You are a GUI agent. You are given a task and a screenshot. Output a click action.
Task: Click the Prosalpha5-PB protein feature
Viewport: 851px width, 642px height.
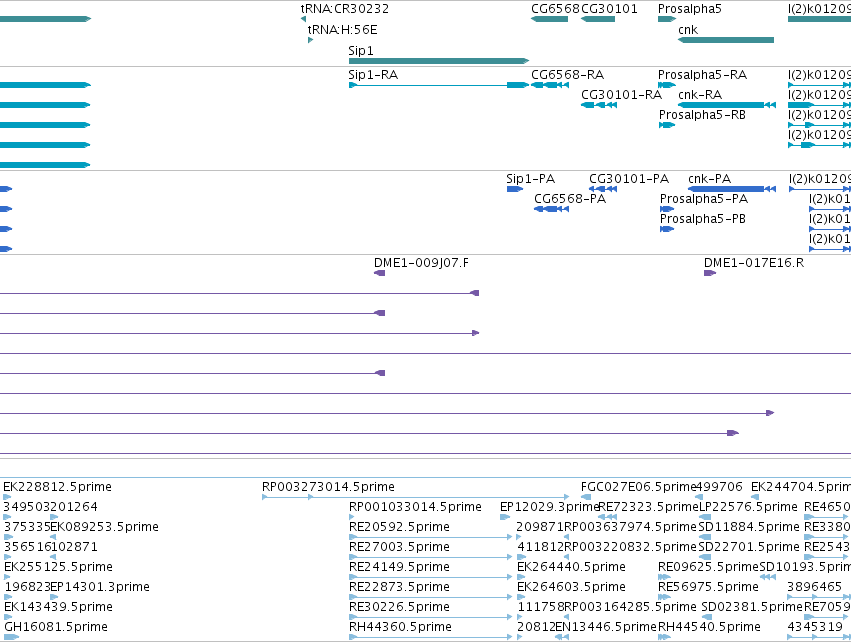[x=667, y=229]
